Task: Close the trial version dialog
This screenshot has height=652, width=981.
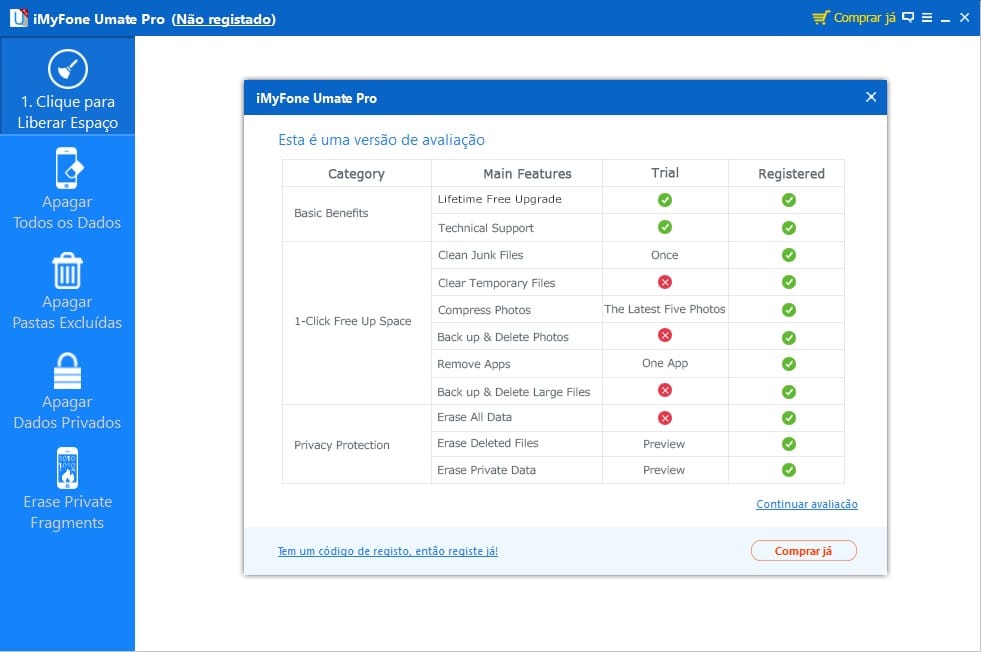Action: tap(871, 97)
